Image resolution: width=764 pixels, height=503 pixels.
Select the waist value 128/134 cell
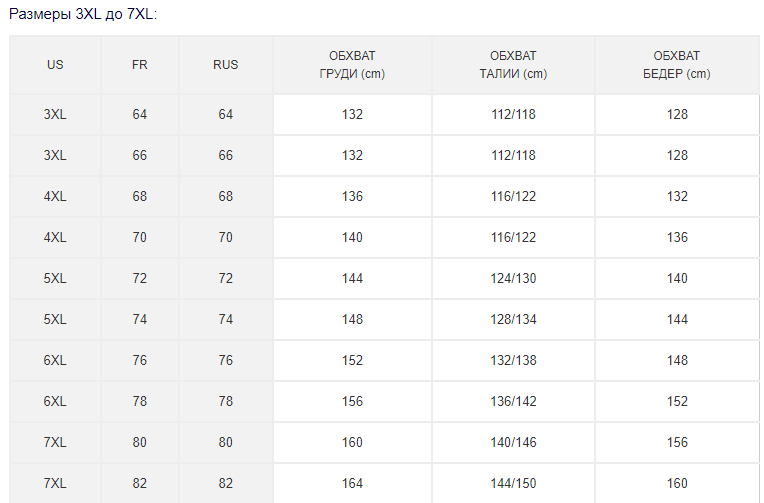513,319
